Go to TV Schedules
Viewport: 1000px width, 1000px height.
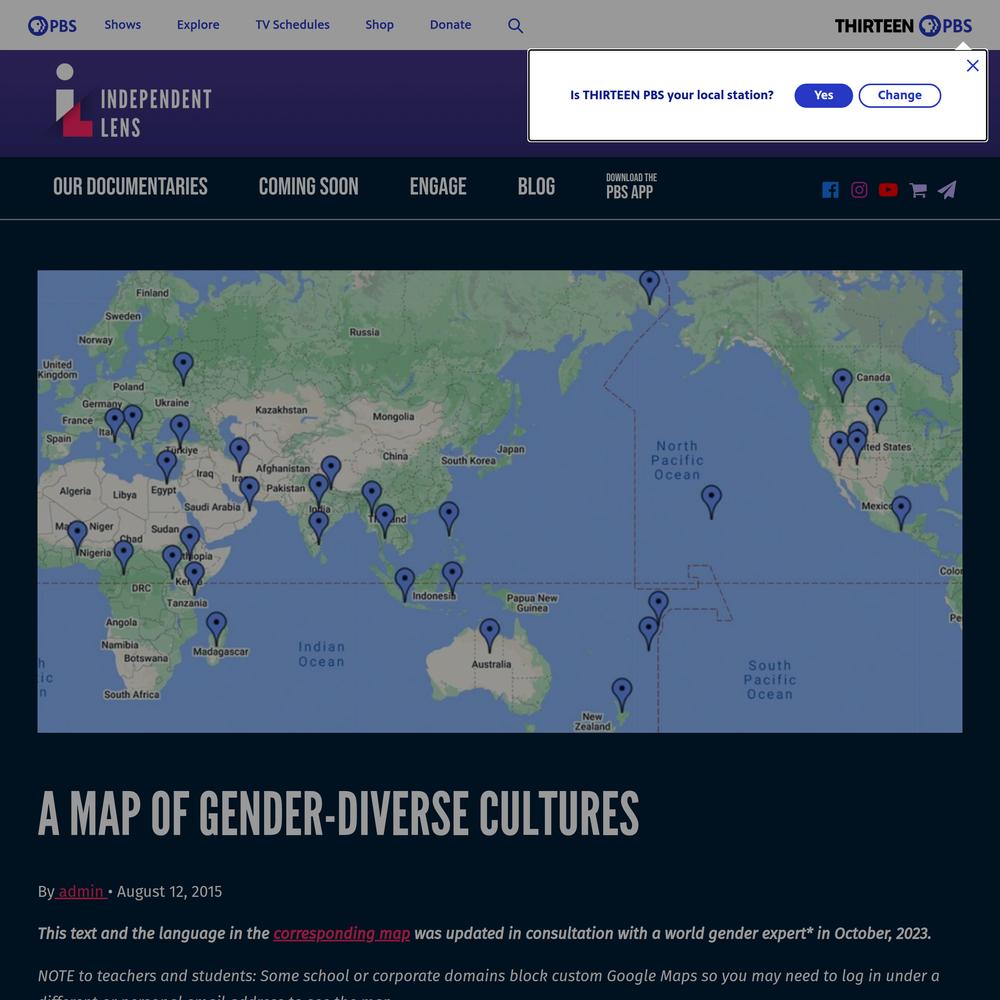(293, 25)
